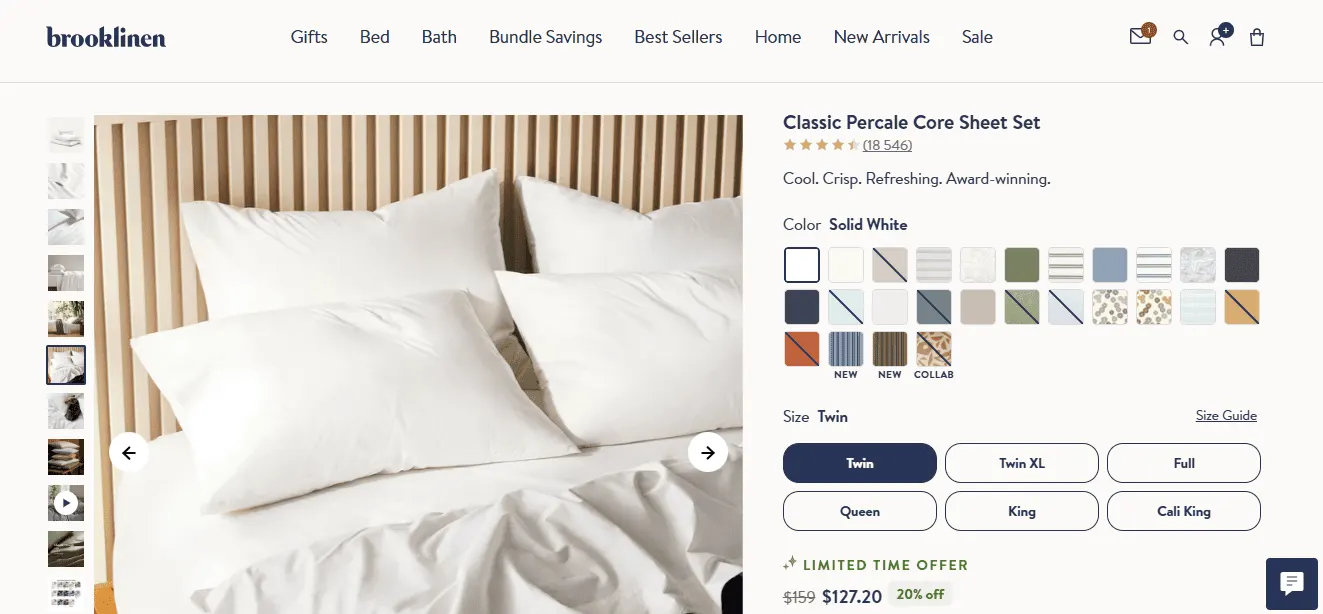Select the Solid White color swatch
The height and width of the screenshot is (614, 1323).
coord(801,264)
